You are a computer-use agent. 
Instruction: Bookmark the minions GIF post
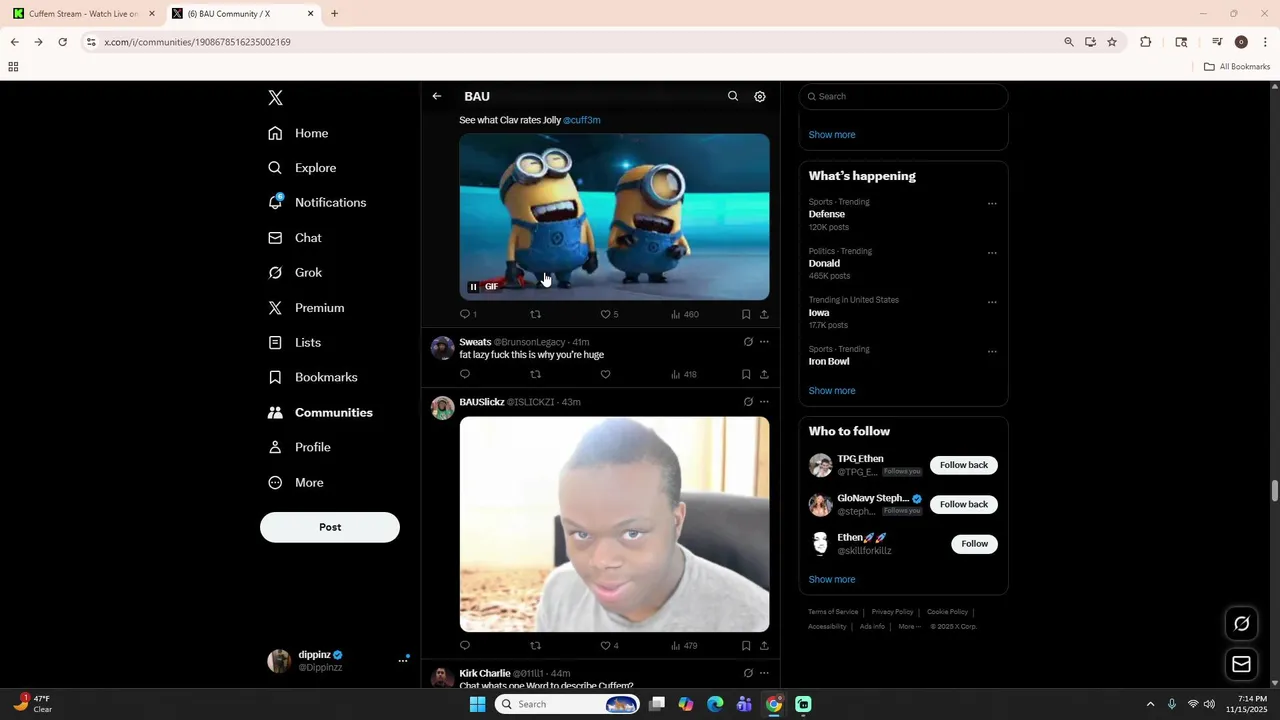click(x=746, y=314)
